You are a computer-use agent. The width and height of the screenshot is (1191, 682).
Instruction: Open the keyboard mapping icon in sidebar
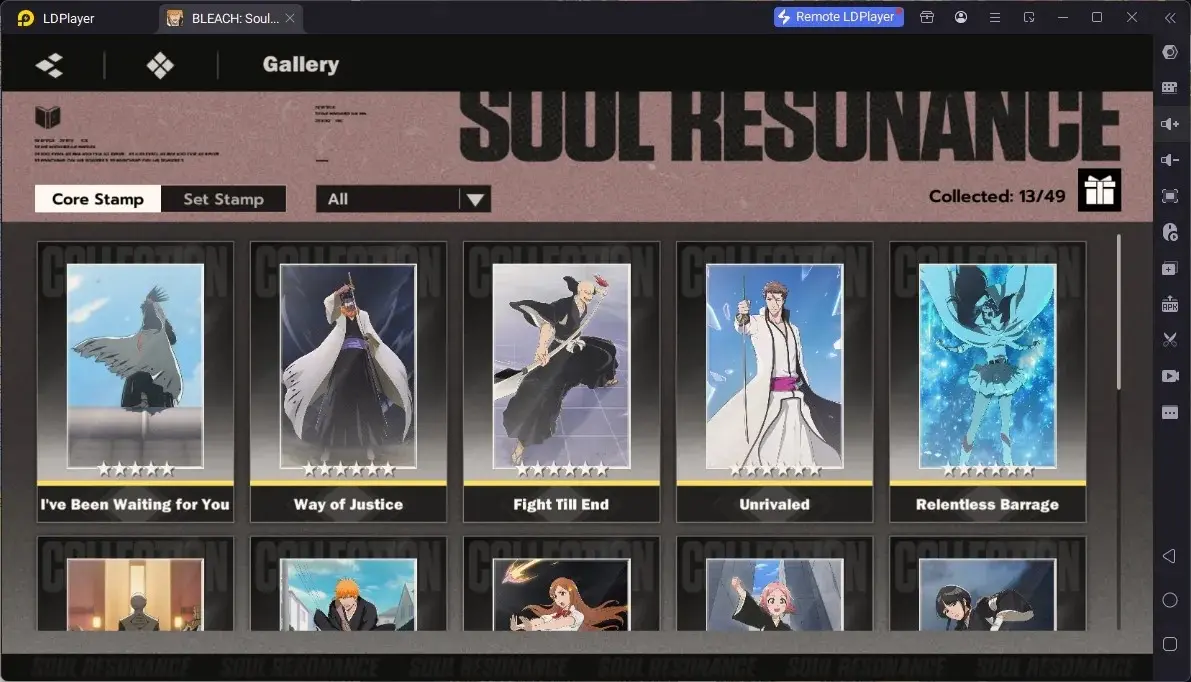1170,87
